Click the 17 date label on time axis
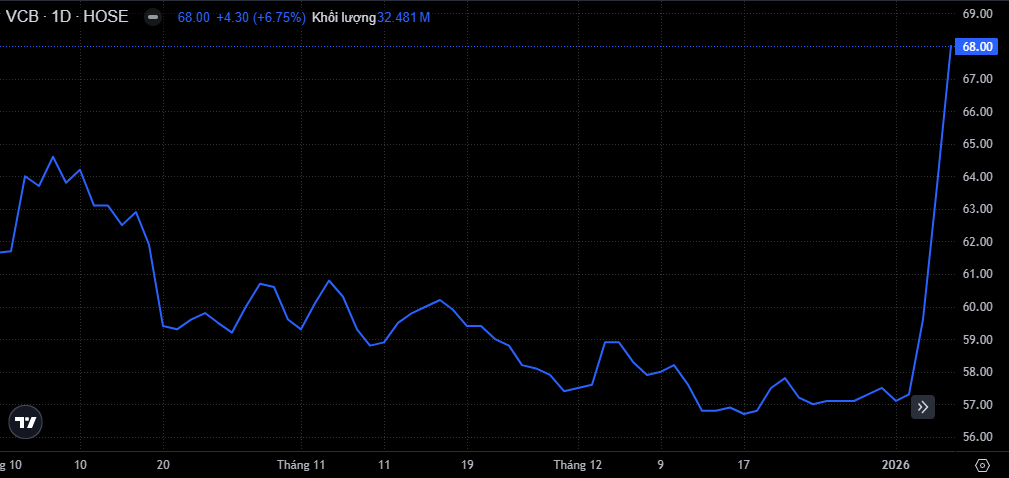 744,465
